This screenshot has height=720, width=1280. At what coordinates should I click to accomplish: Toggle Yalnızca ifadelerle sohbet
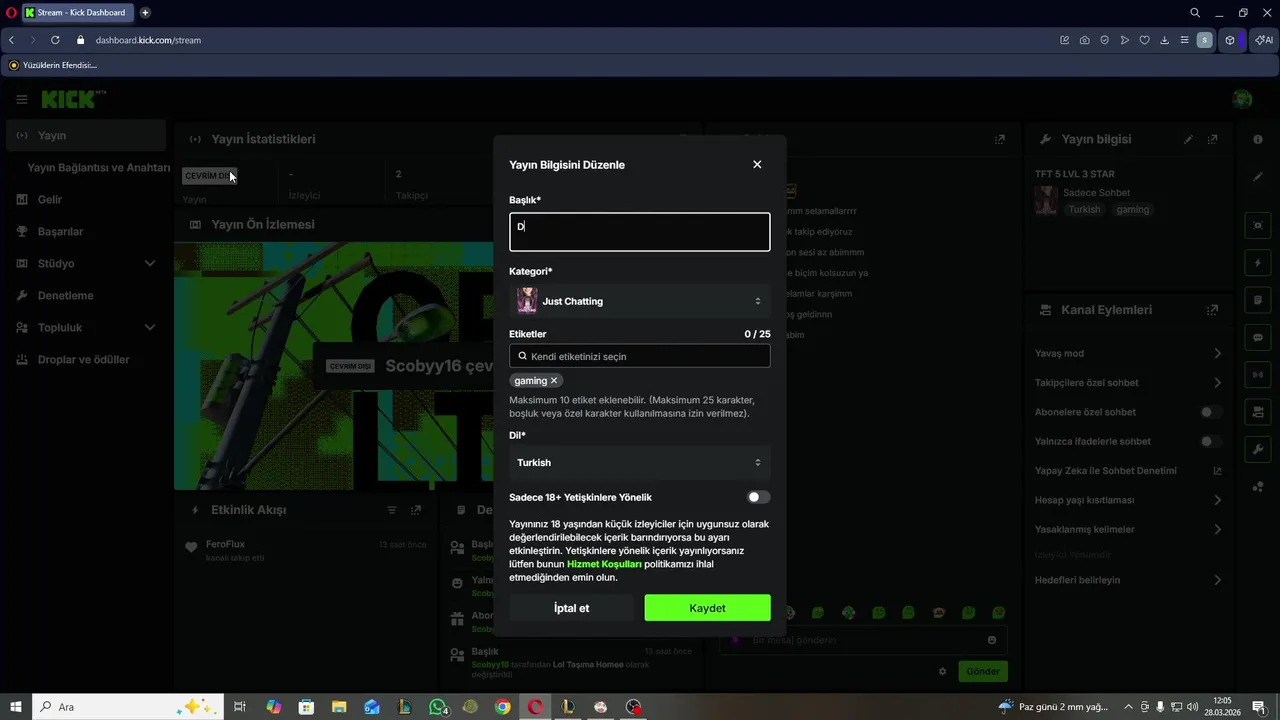point(1211,441)
